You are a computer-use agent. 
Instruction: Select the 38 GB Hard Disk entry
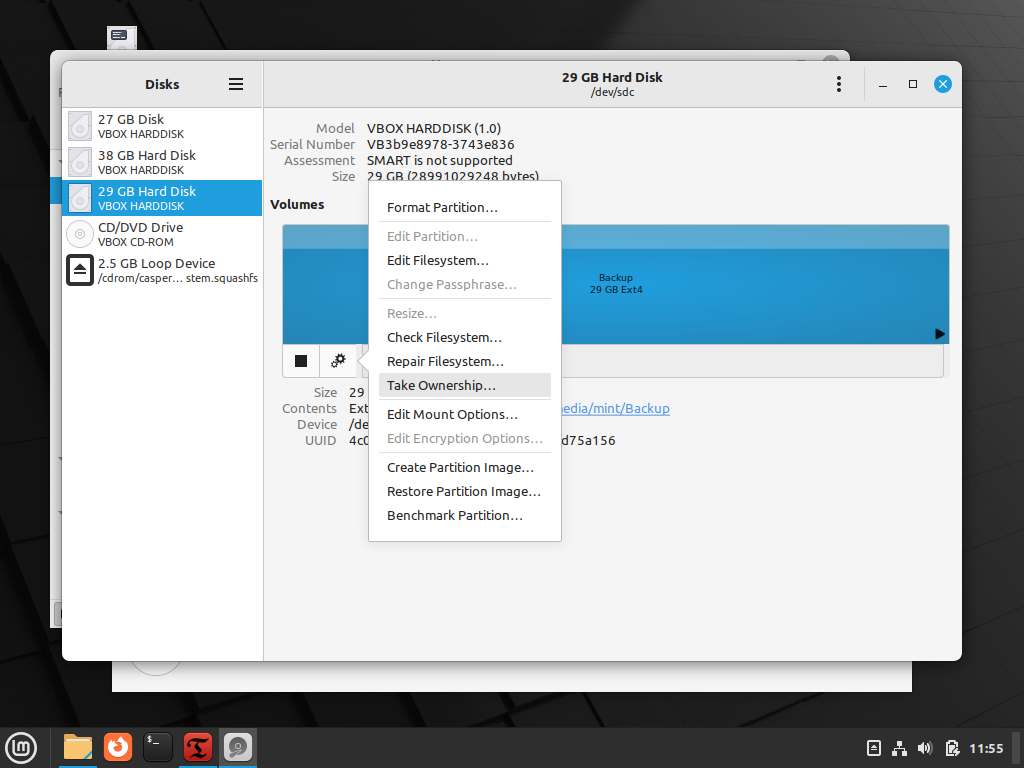tap(163, 162)
